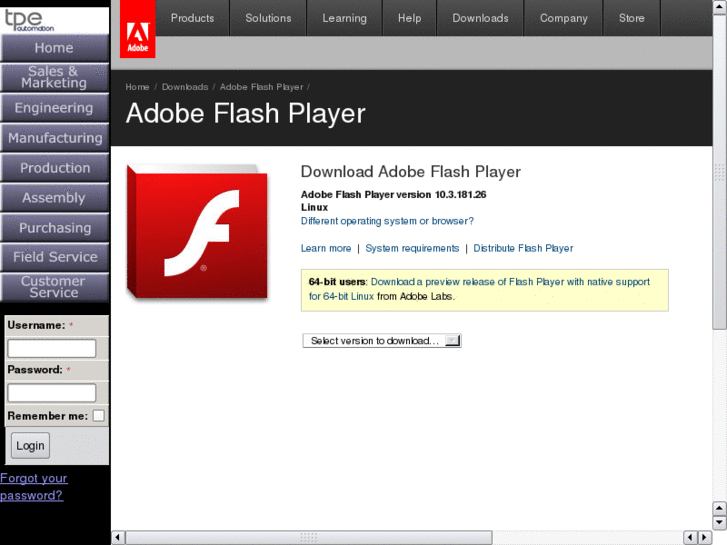This screenshot has height=545, width=727.
Task: Click the Learn more link
Action: pos(326,248)
